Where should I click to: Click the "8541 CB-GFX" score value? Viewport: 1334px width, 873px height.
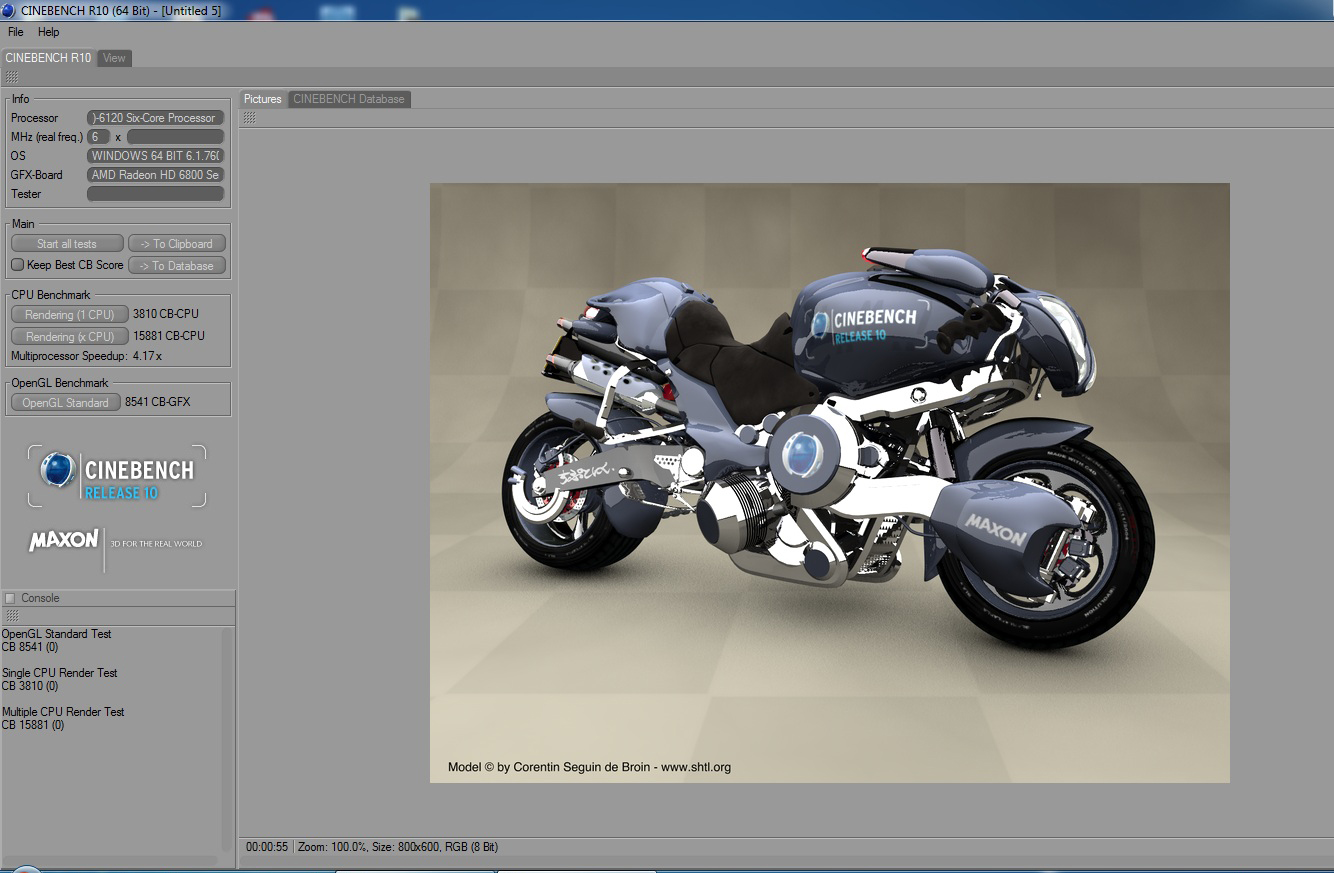coord(158,402)
